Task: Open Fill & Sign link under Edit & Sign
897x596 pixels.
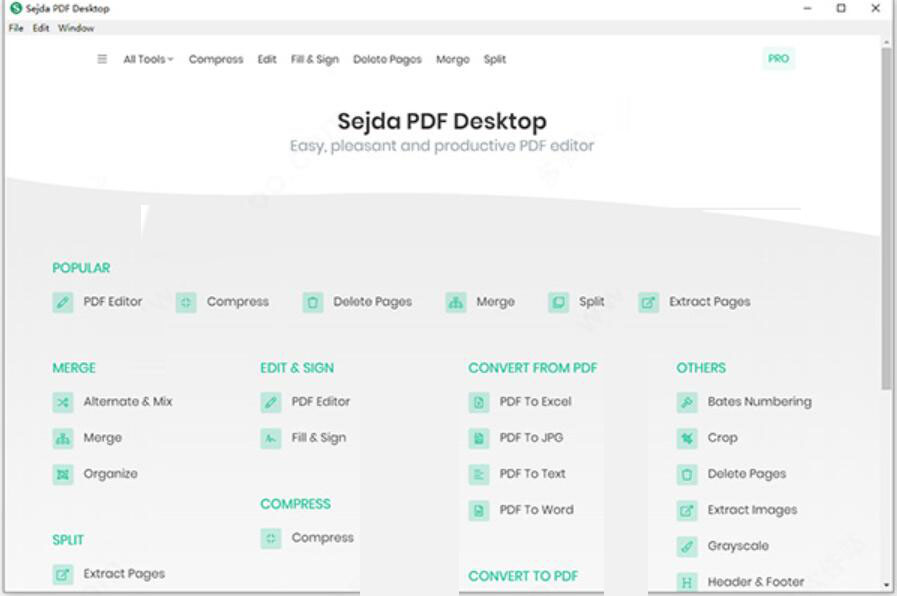Action: (319, 438)
